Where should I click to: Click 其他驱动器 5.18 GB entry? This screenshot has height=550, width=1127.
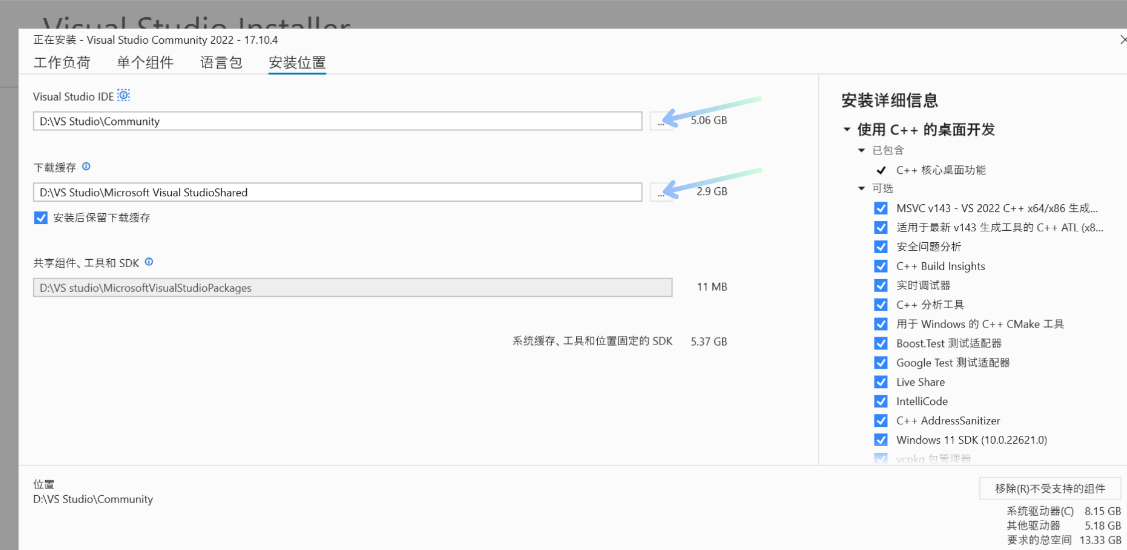(1064, 526)
